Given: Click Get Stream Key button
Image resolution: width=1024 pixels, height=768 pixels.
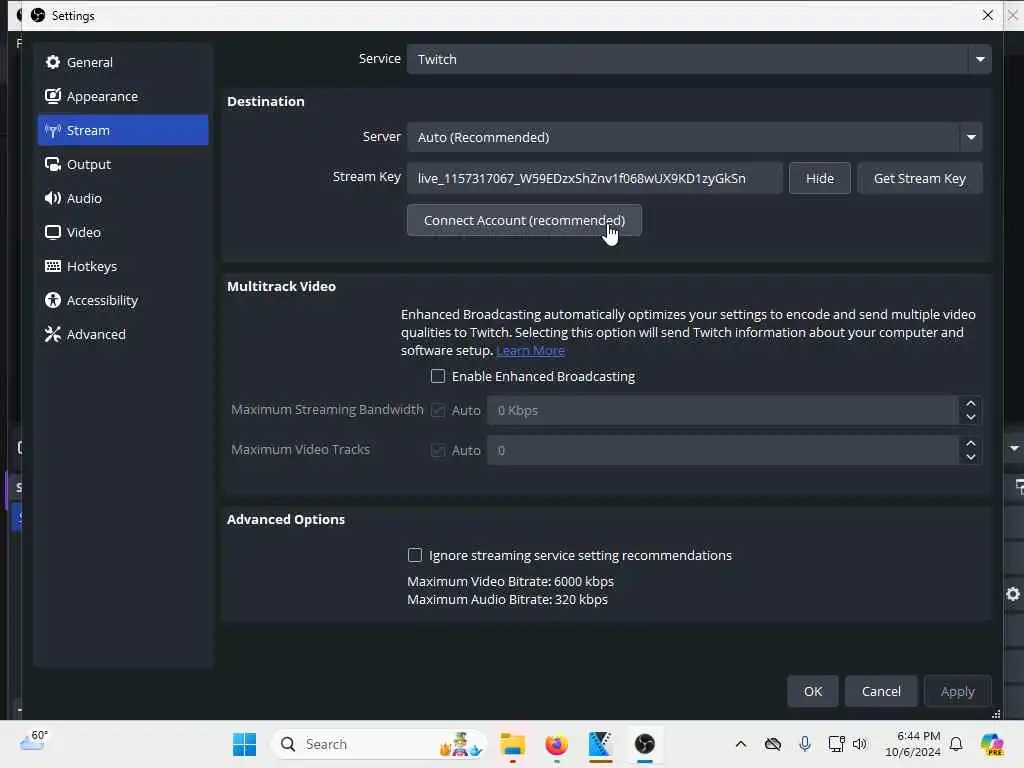Looking at the screenshot, I should coord(920,178).
